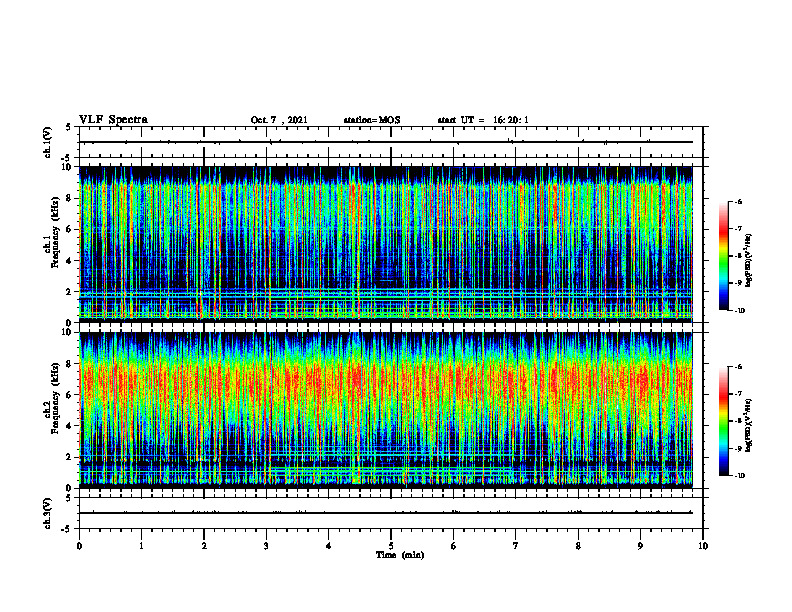The height and width of the screenshot is (612, 792).
Task: Click the "5" tick on ch.3(V) axis
Action: tap(69, 497)
